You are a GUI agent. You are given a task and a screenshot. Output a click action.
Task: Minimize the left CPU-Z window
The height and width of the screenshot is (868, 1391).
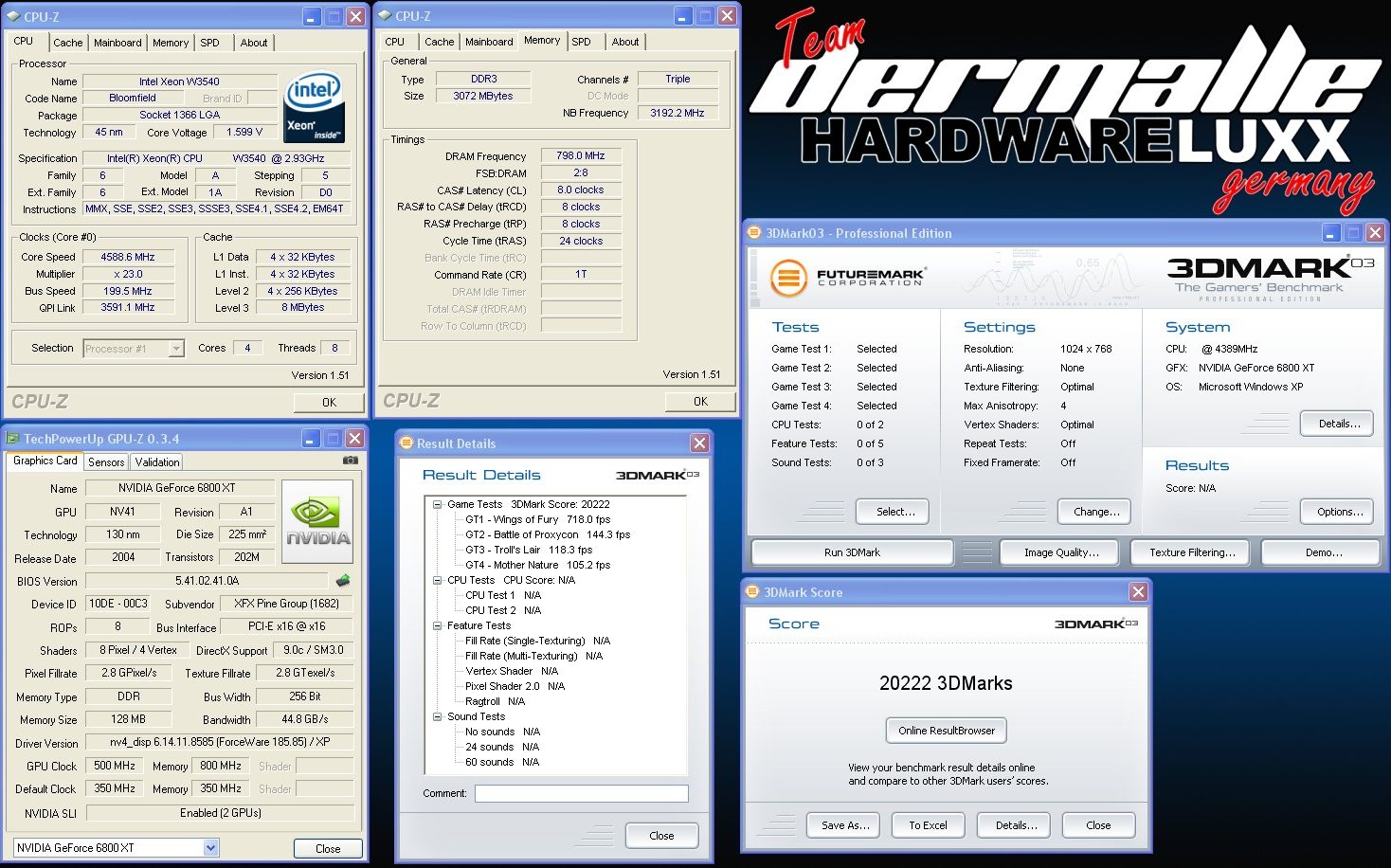(x=312, y=16)
